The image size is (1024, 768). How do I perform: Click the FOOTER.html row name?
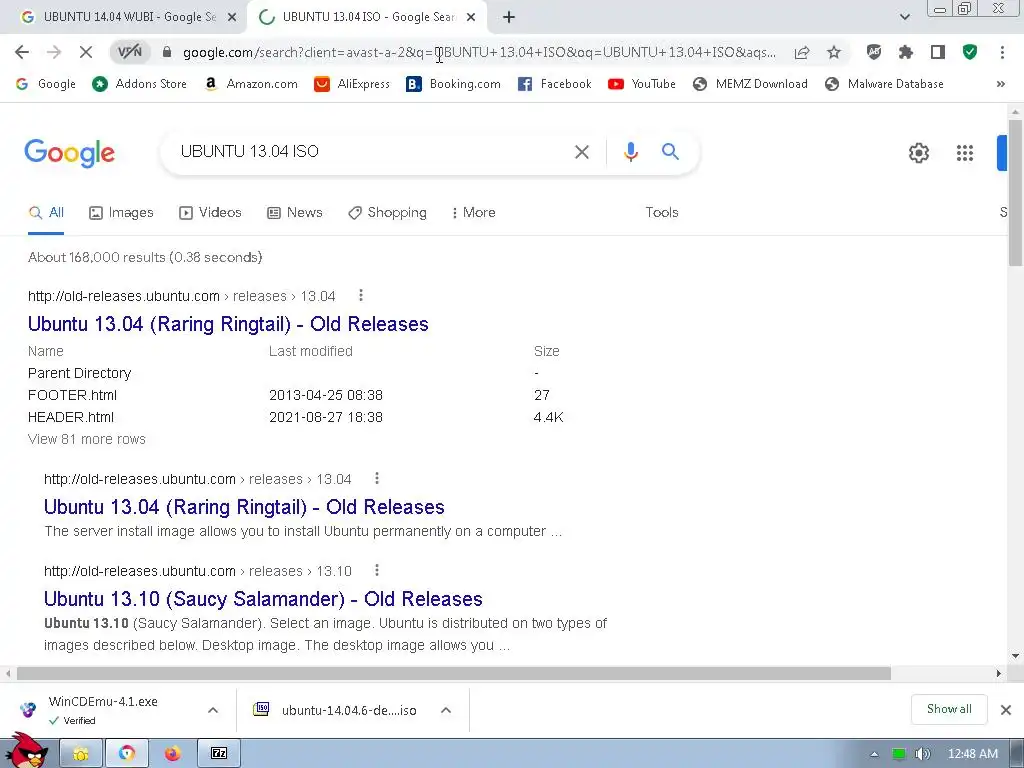point(72,395)
